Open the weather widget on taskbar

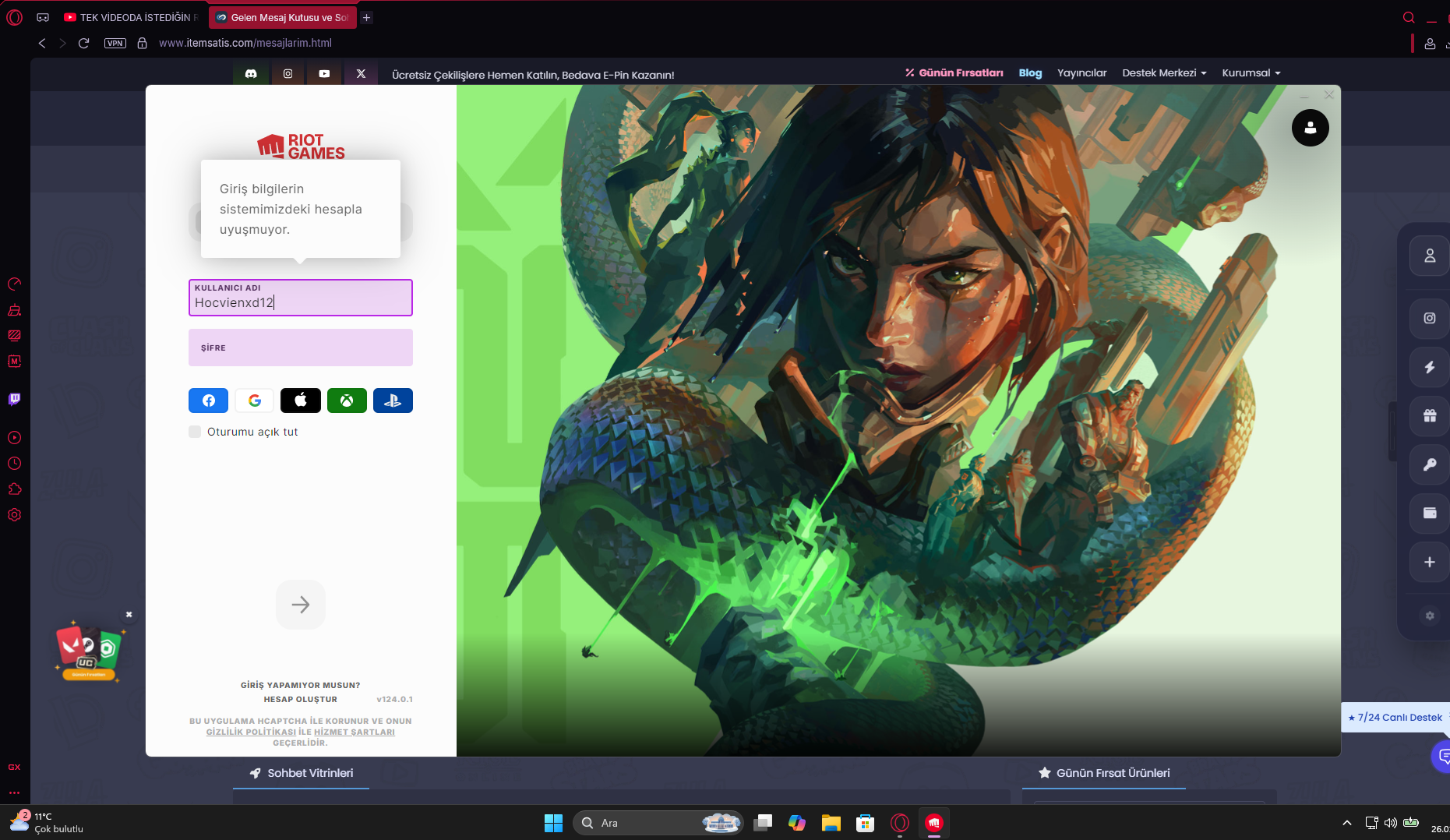click(47, 822)
